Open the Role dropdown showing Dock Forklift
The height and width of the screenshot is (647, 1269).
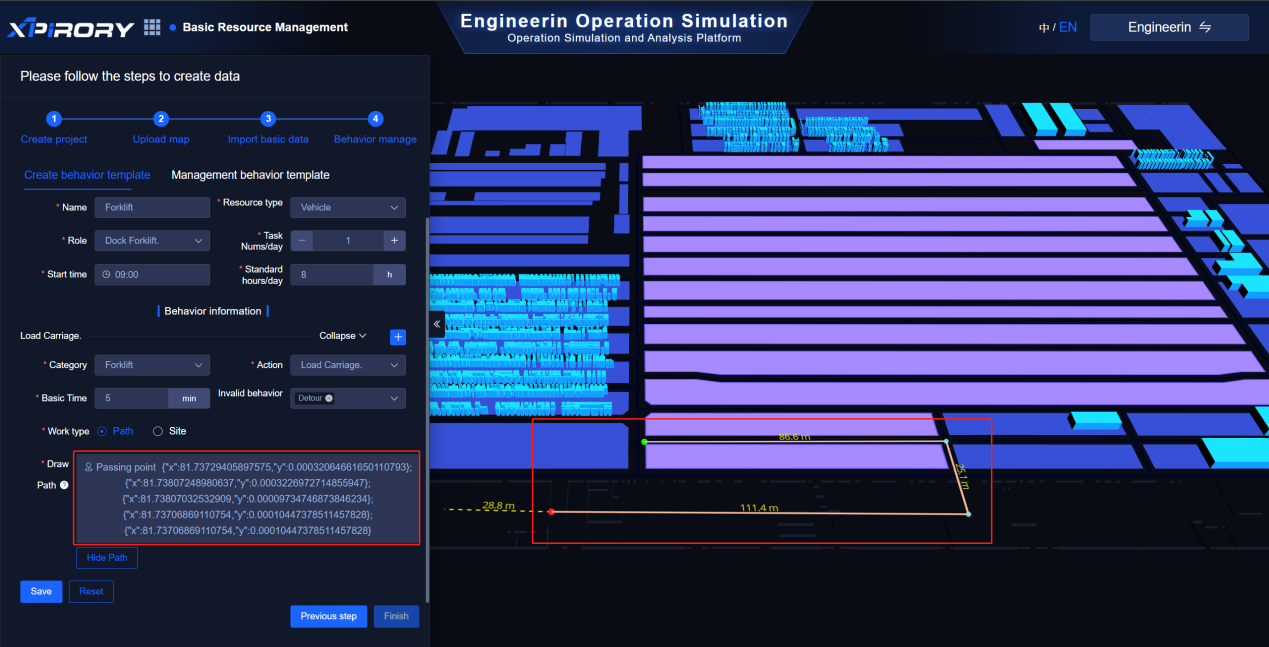click(152, 241)
